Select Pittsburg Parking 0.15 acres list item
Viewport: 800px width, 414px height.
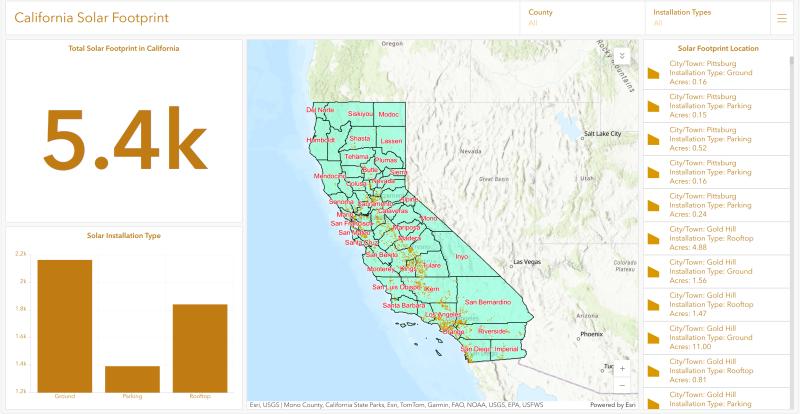coord(716,106)
